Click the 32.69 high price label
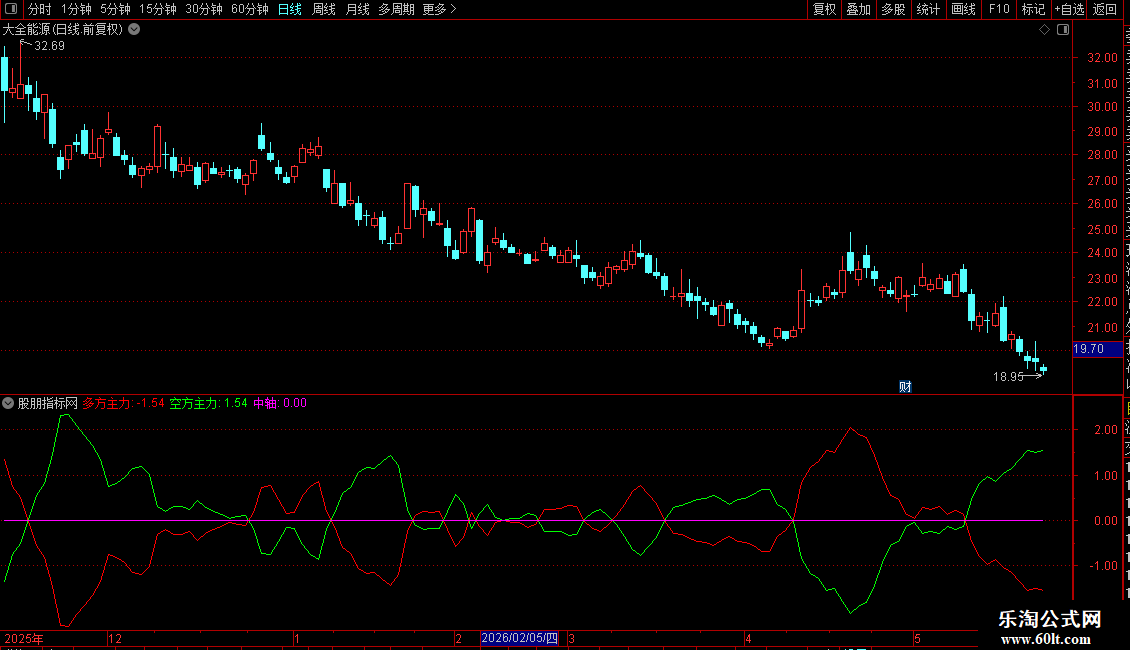This screenshot has height=650, width=1130. tap(49, 45)
